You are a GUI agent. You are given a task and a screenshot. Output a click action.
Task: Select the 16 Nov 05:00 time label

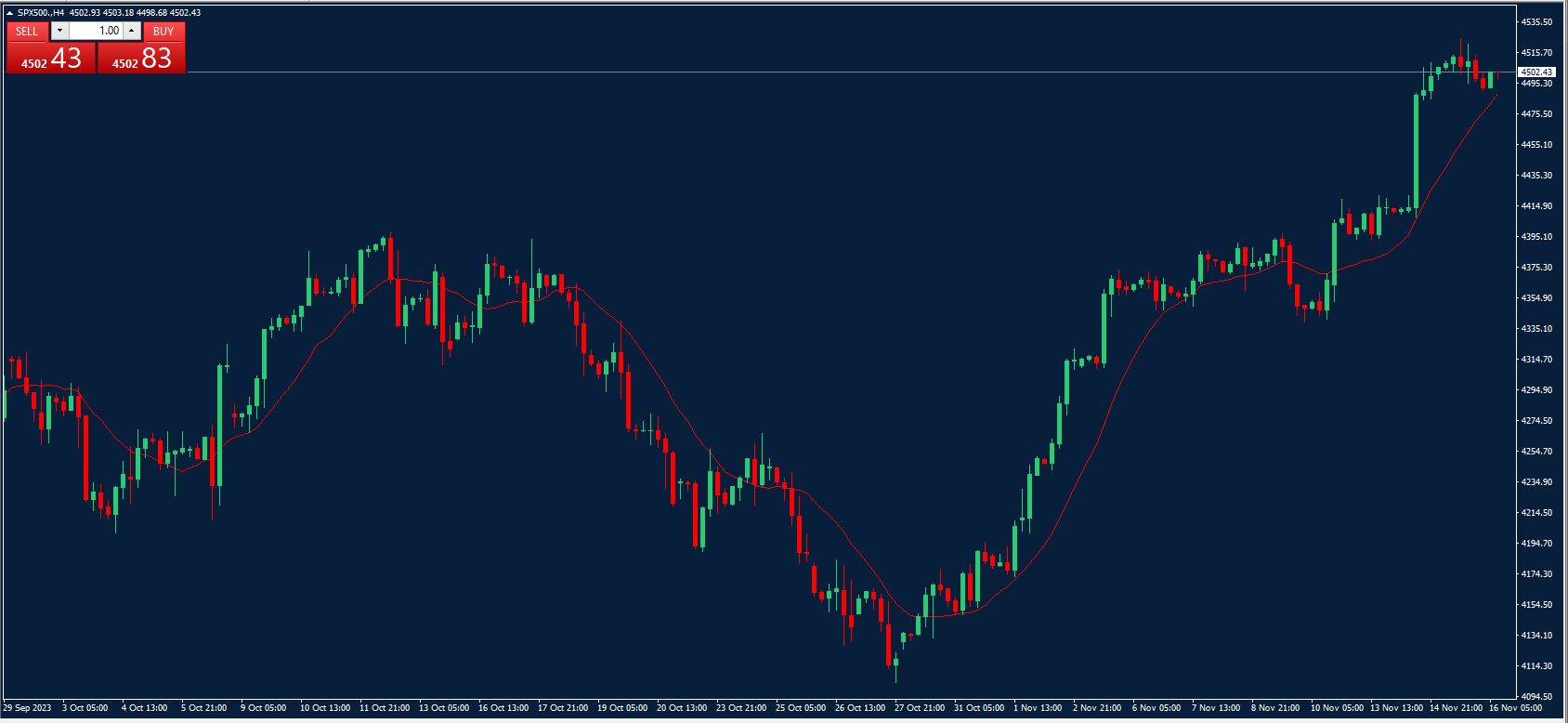pos(1514,708)
